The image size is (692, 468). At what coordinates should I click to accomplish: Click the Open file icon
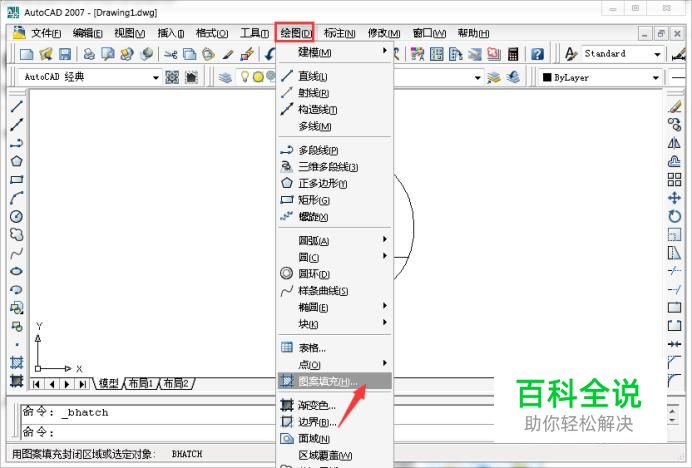46,54
